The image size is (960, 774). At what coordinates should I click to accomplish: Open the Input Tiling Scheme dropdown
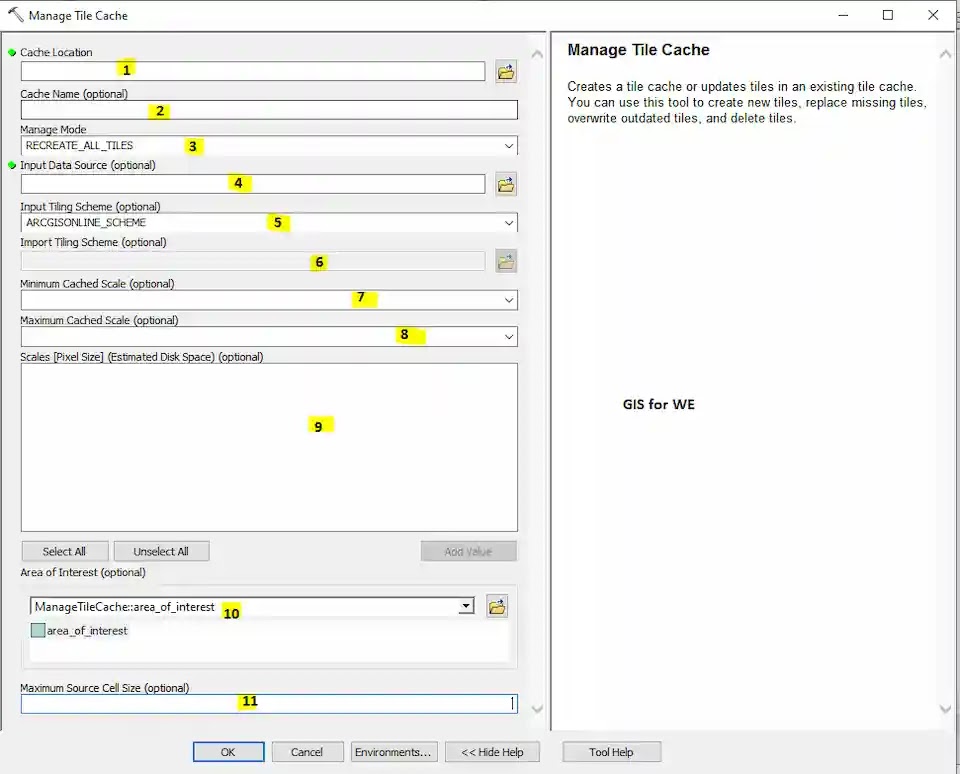click(509, 223)
